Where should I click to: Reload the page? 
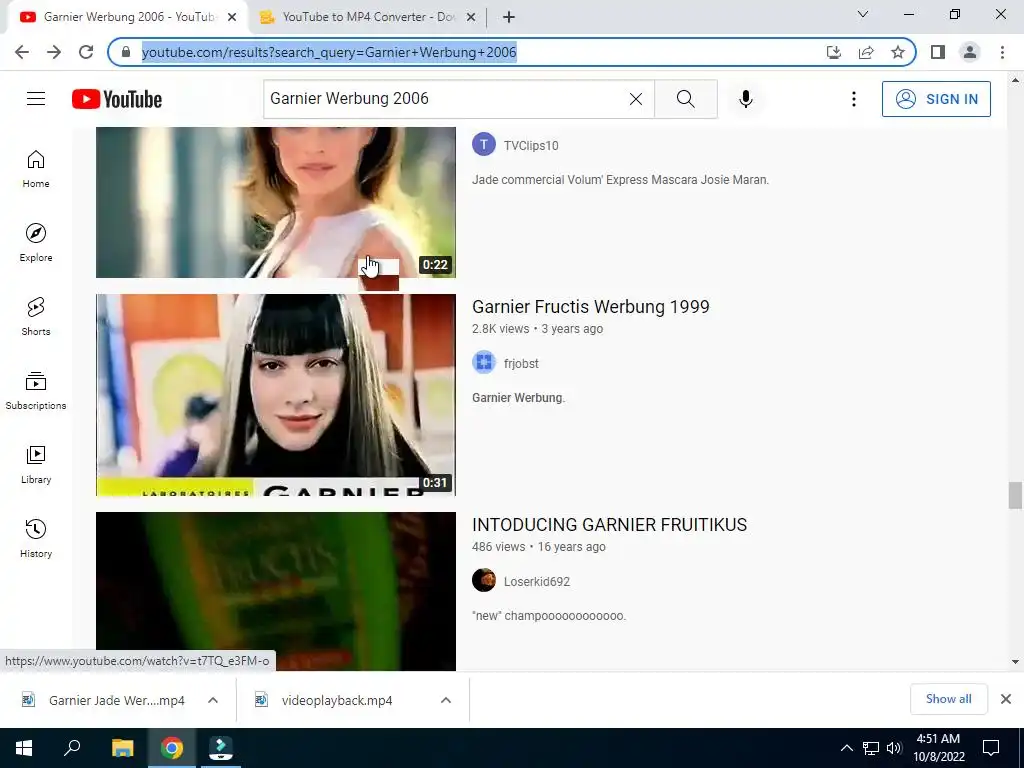tap(86, 52)
